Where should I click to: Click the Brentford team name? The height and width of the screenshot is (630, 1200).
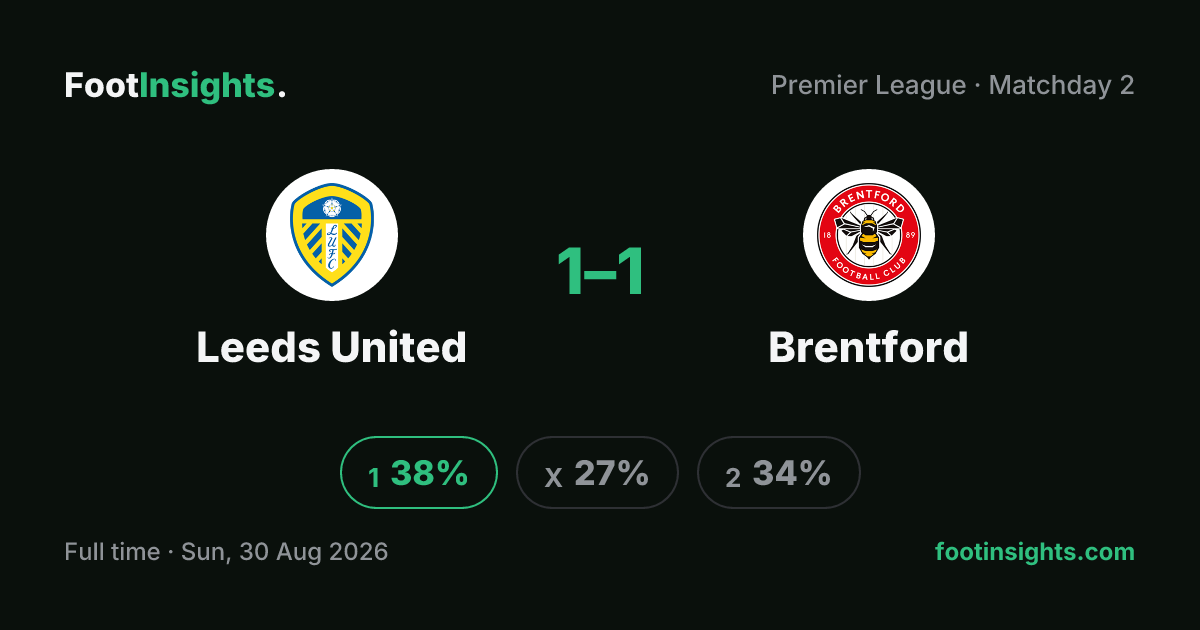tap(868, 347)
